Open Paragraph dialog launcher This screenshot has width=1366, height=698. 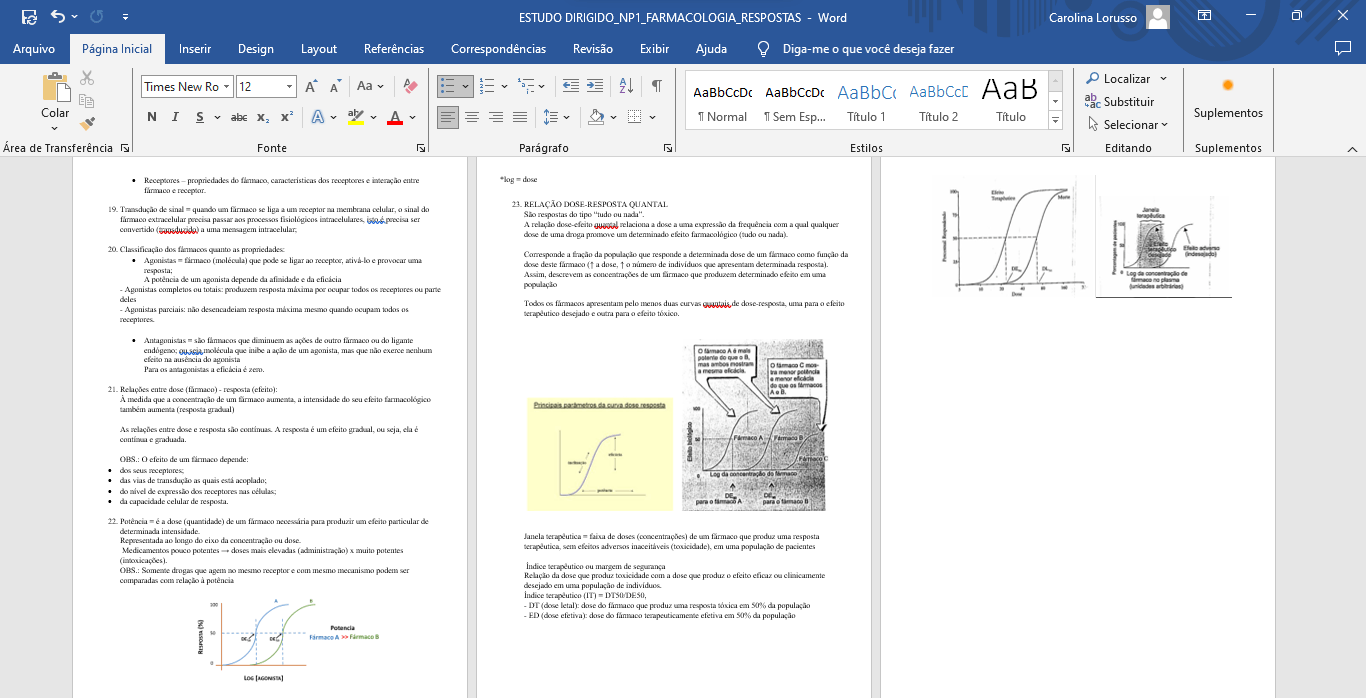[669, 148]
